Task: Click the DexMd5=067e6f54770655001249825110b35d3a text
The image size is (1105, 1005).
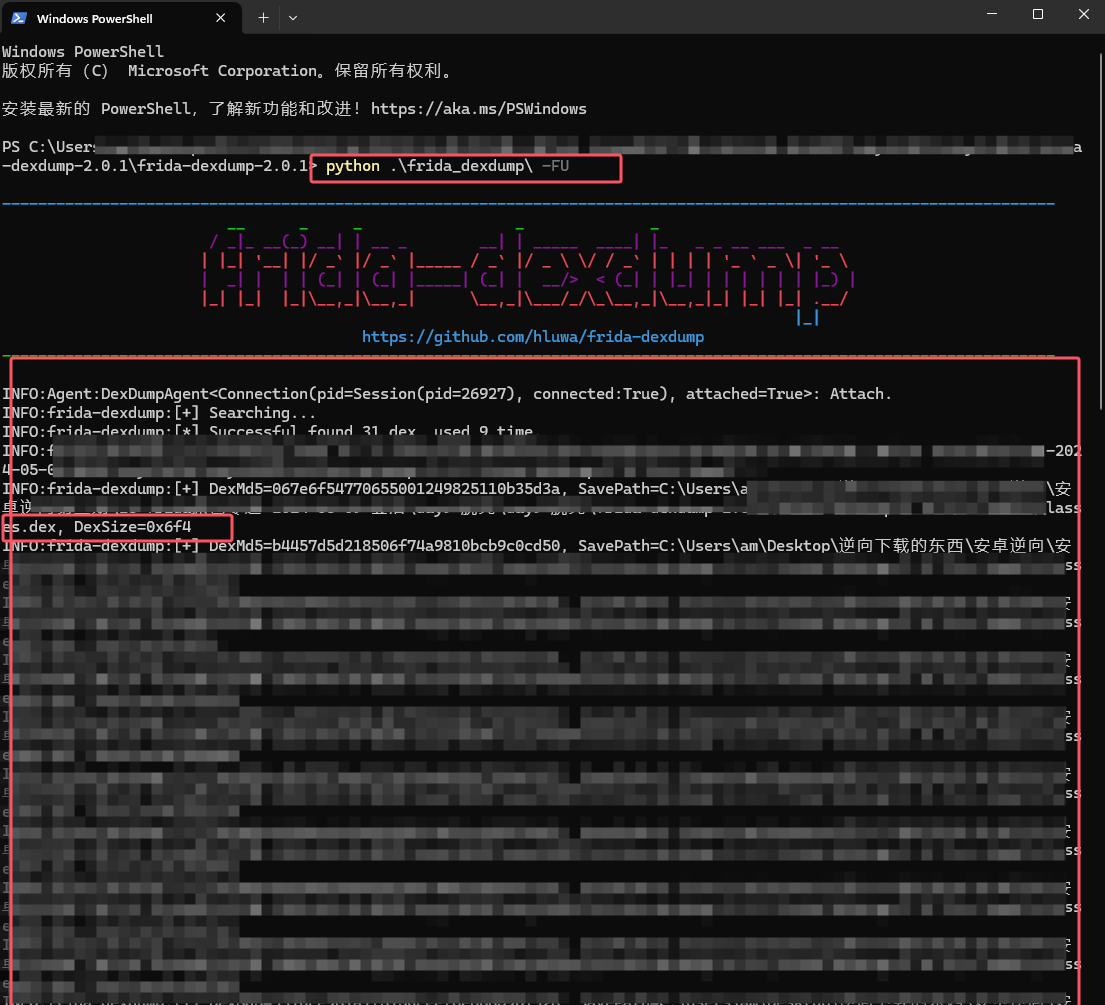Action: coord(385,489)
